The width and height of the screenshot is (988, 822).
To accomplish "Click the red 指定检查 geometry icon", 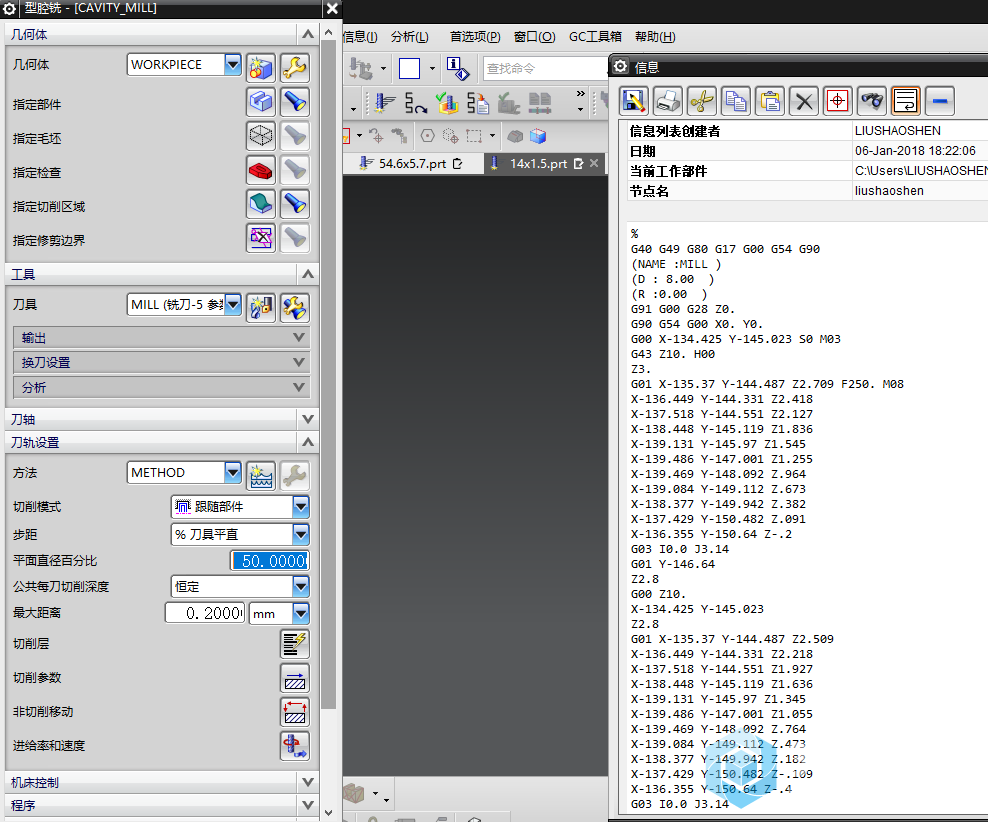I will point(261,170).
